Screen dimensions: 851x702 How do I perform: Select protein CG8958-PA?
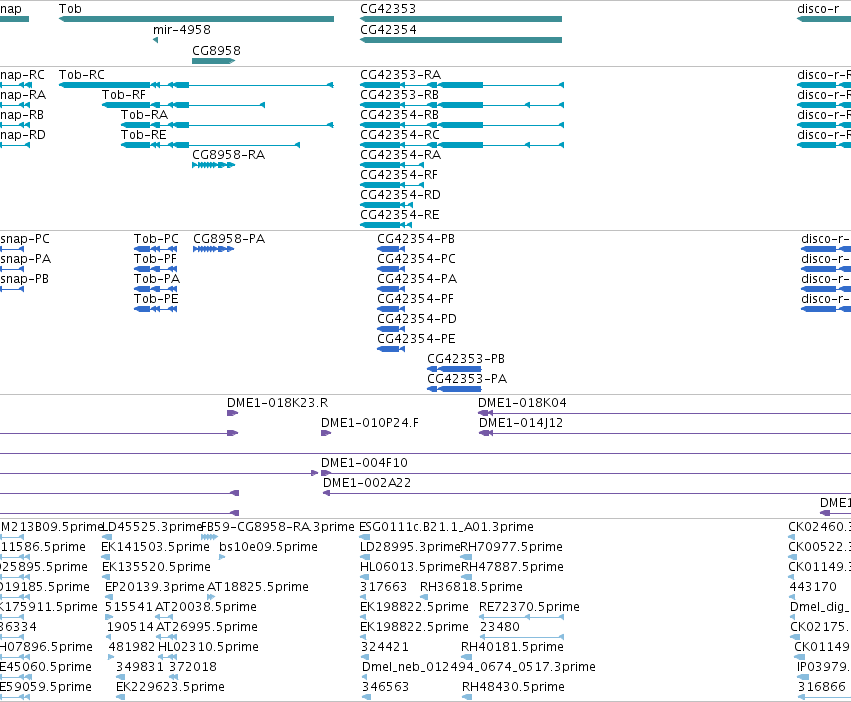[x=229, y=239]
